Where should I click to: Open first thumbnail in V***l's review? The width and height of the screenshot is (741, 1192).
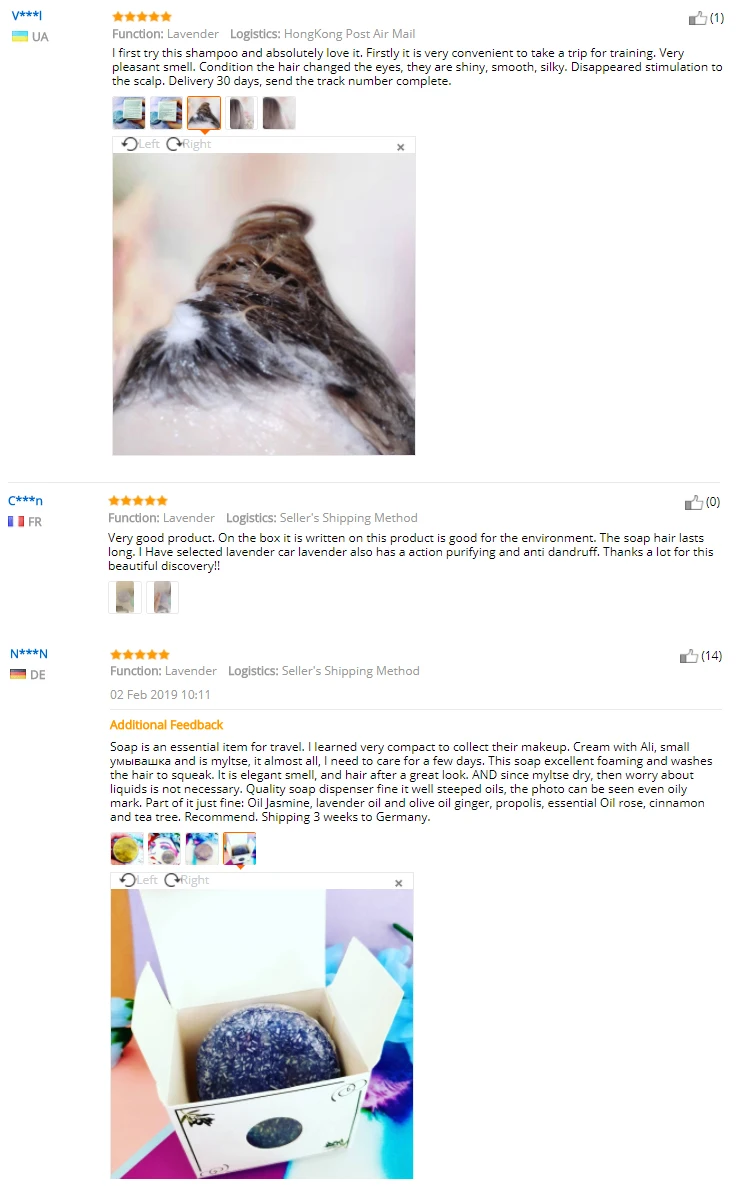(128, 113)
